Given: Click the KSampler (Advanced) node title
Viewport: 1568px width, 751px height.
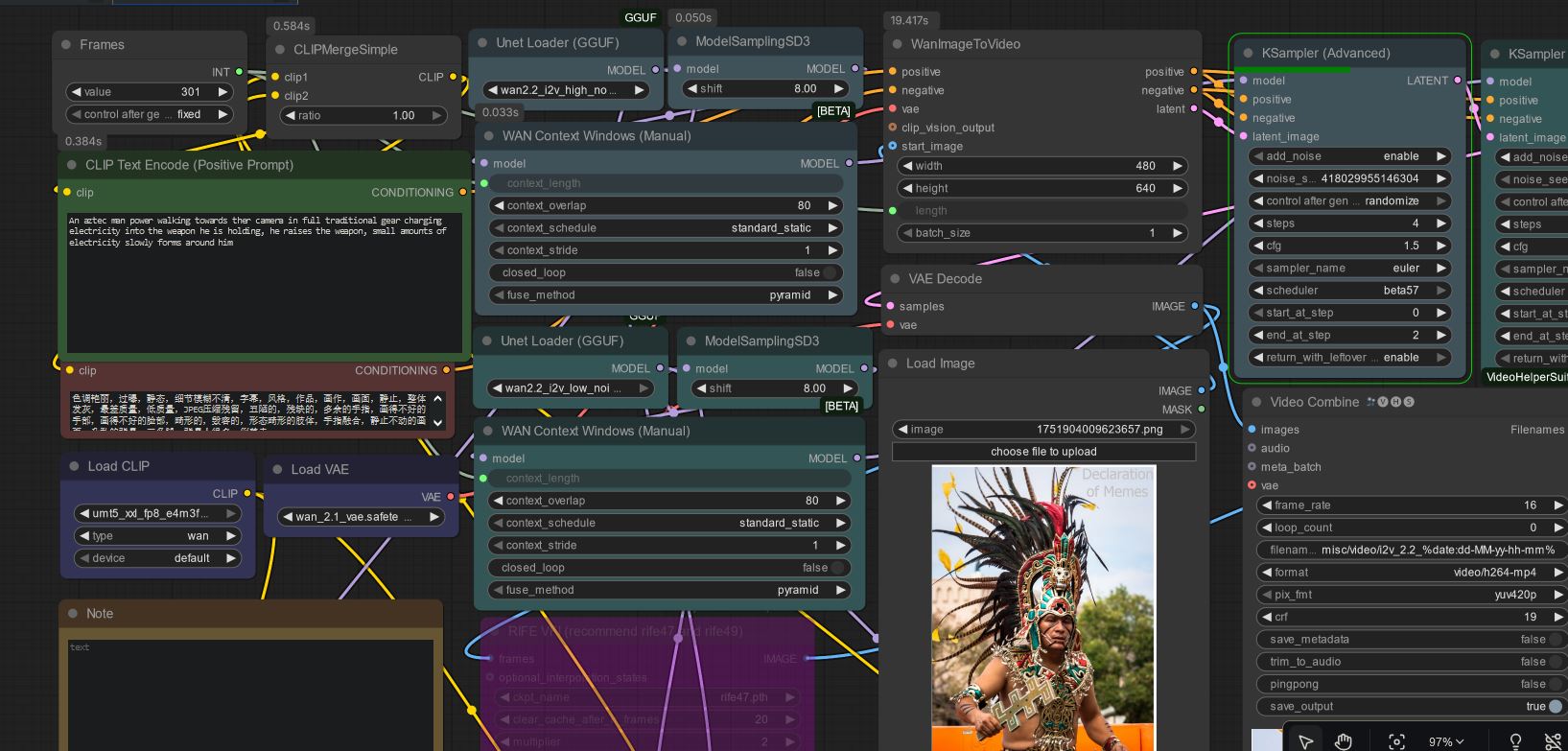Looking at the screenshot, I should point(1325,54).
